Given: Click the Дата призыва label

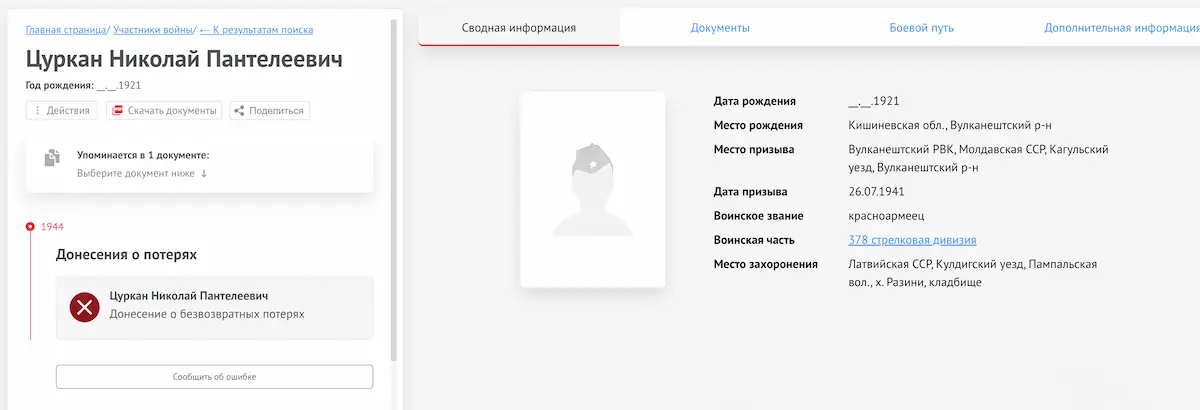Looking at the screenshot, I should [x=751, y=192].
